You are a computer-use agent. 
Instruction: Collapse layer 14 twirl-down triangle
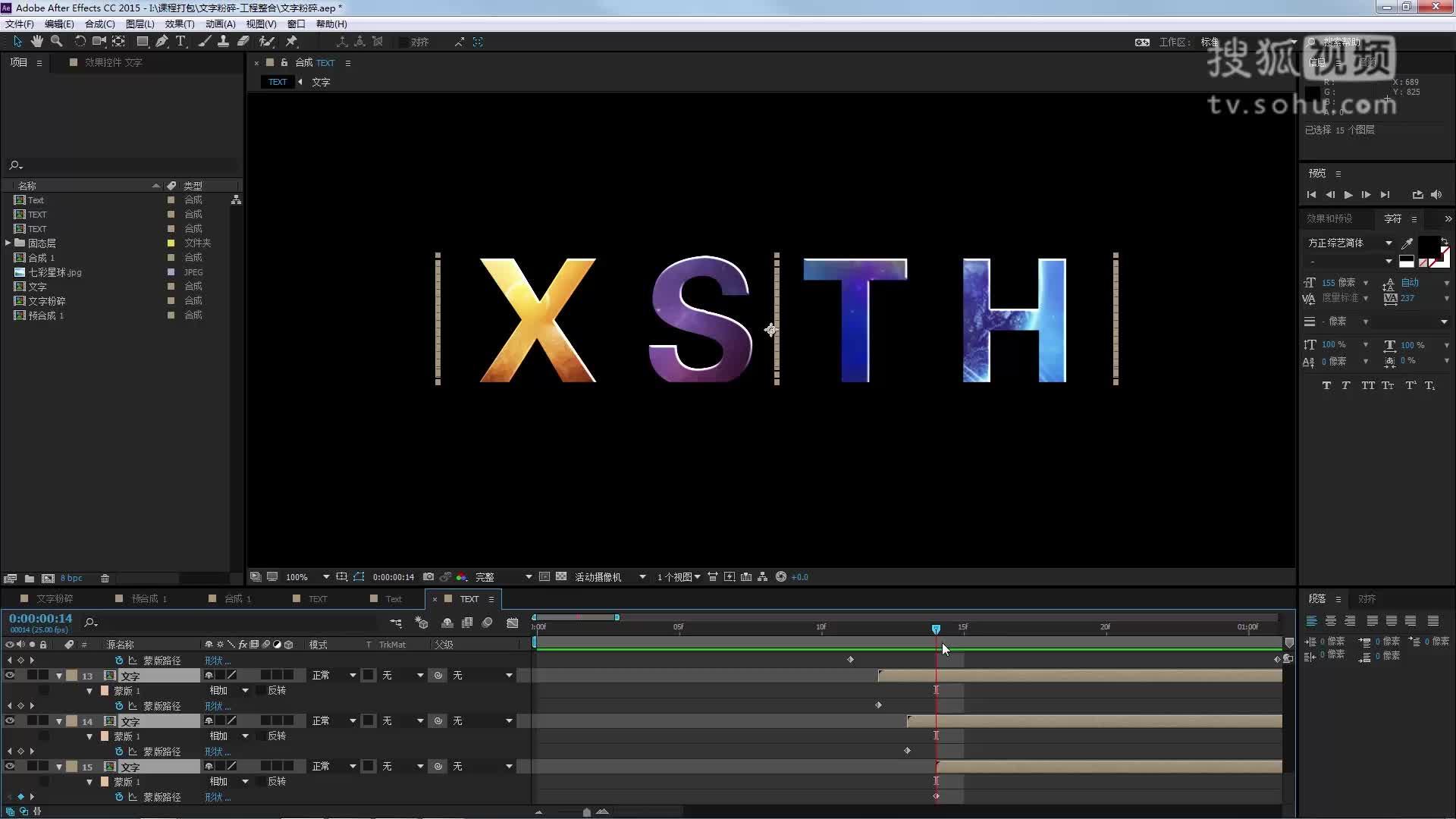pos(58,721)
